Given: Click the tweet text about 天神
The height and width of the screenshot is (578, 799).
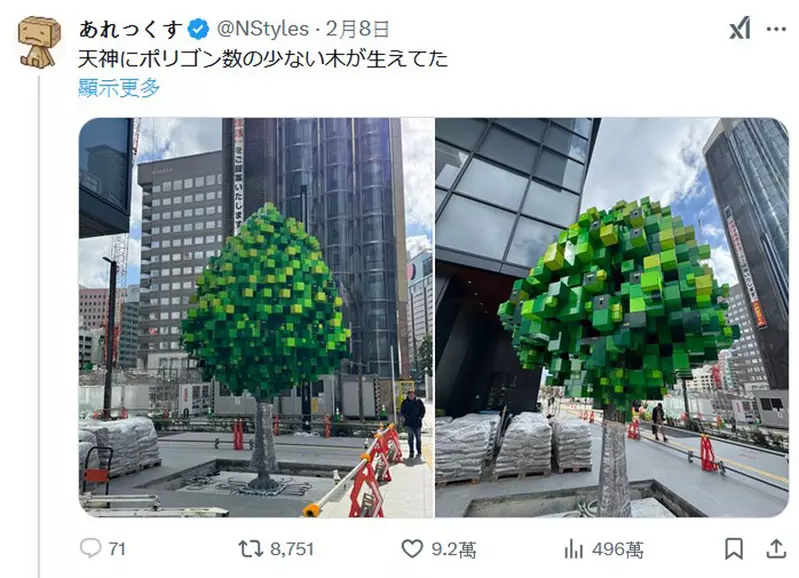Looking at the screenshot, I should pos(263,59).
